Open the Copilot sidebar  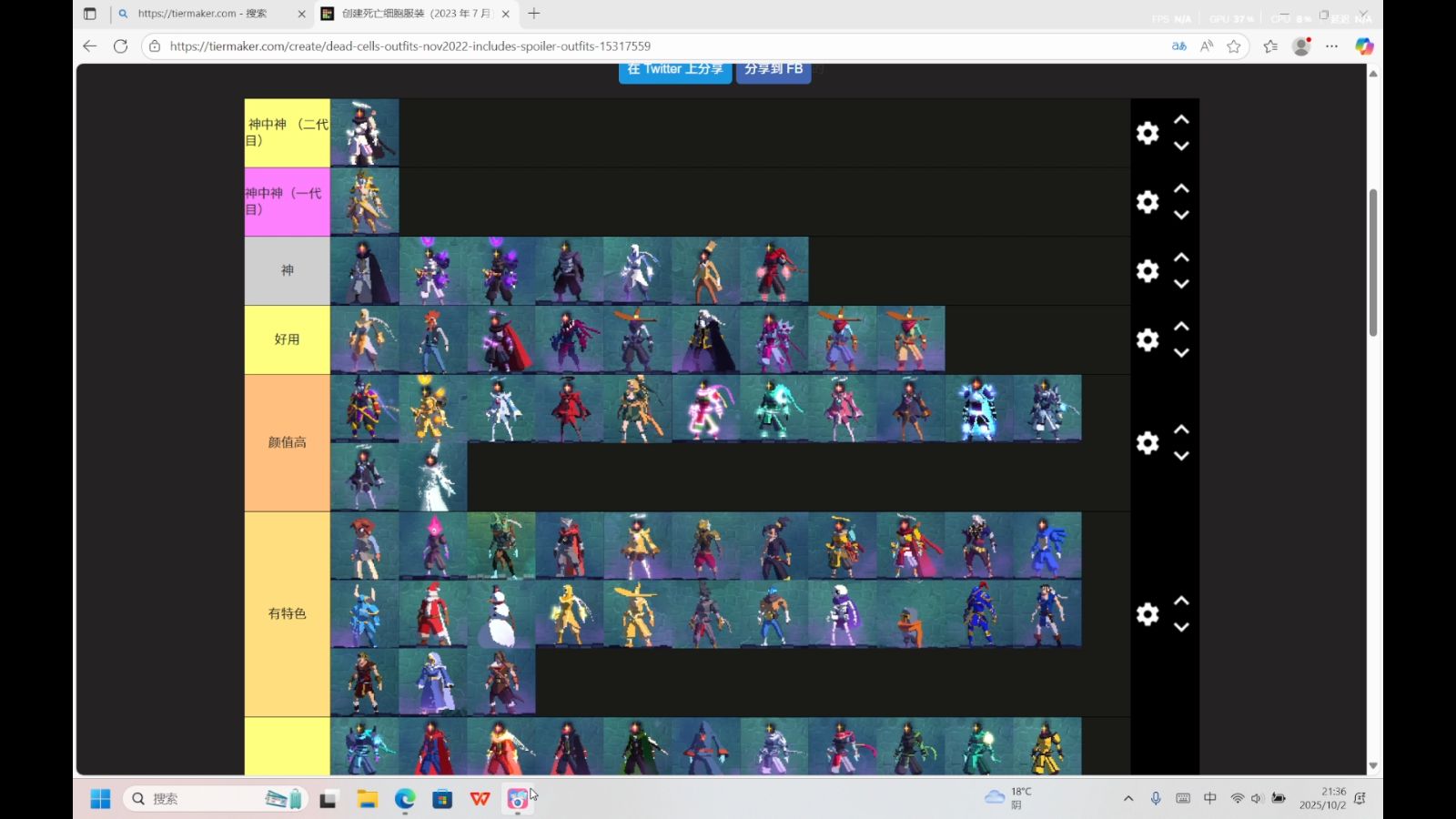1364,46
